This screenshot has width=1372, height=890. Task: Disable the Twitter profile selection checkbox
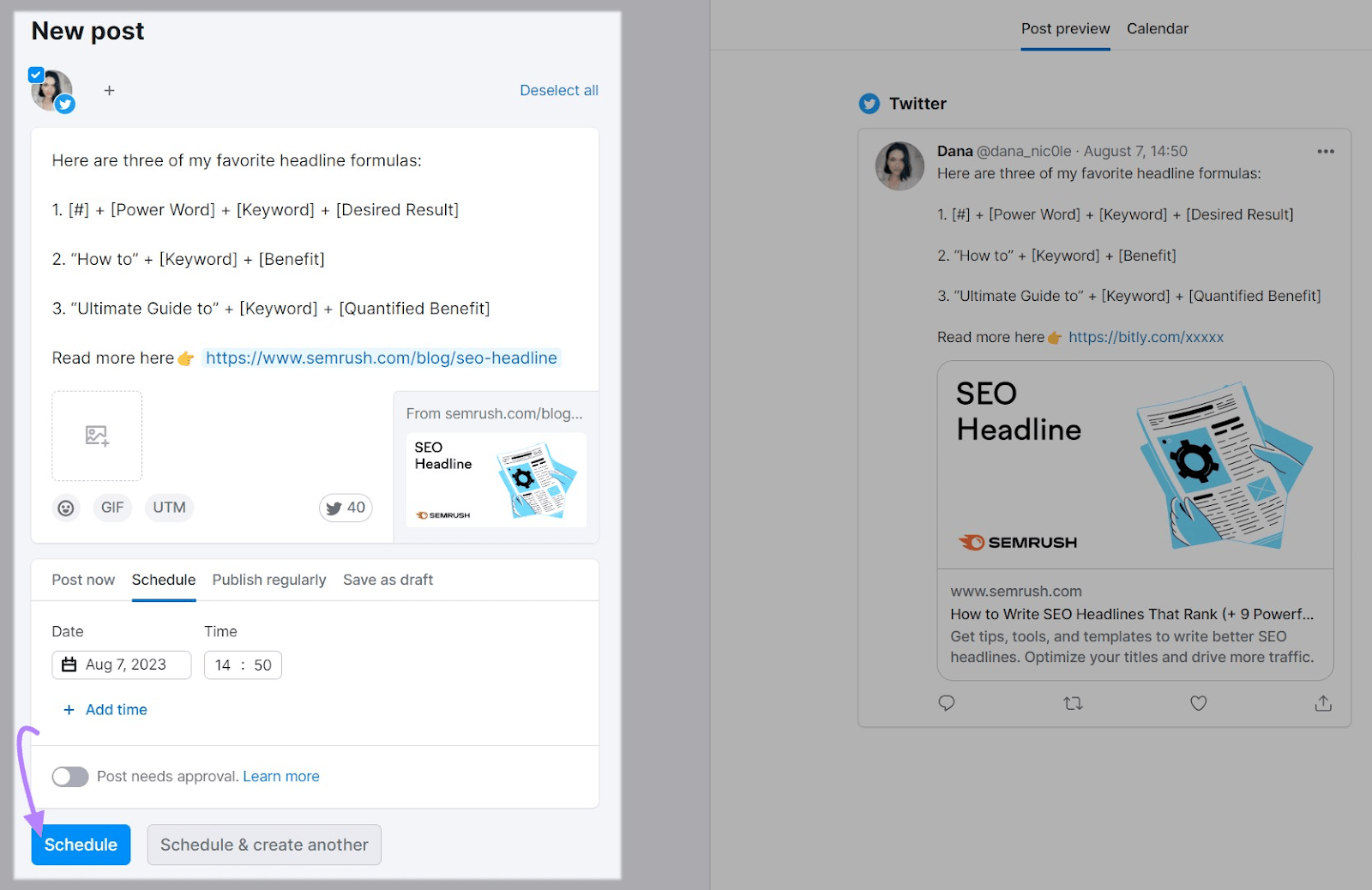coord(36,75)
